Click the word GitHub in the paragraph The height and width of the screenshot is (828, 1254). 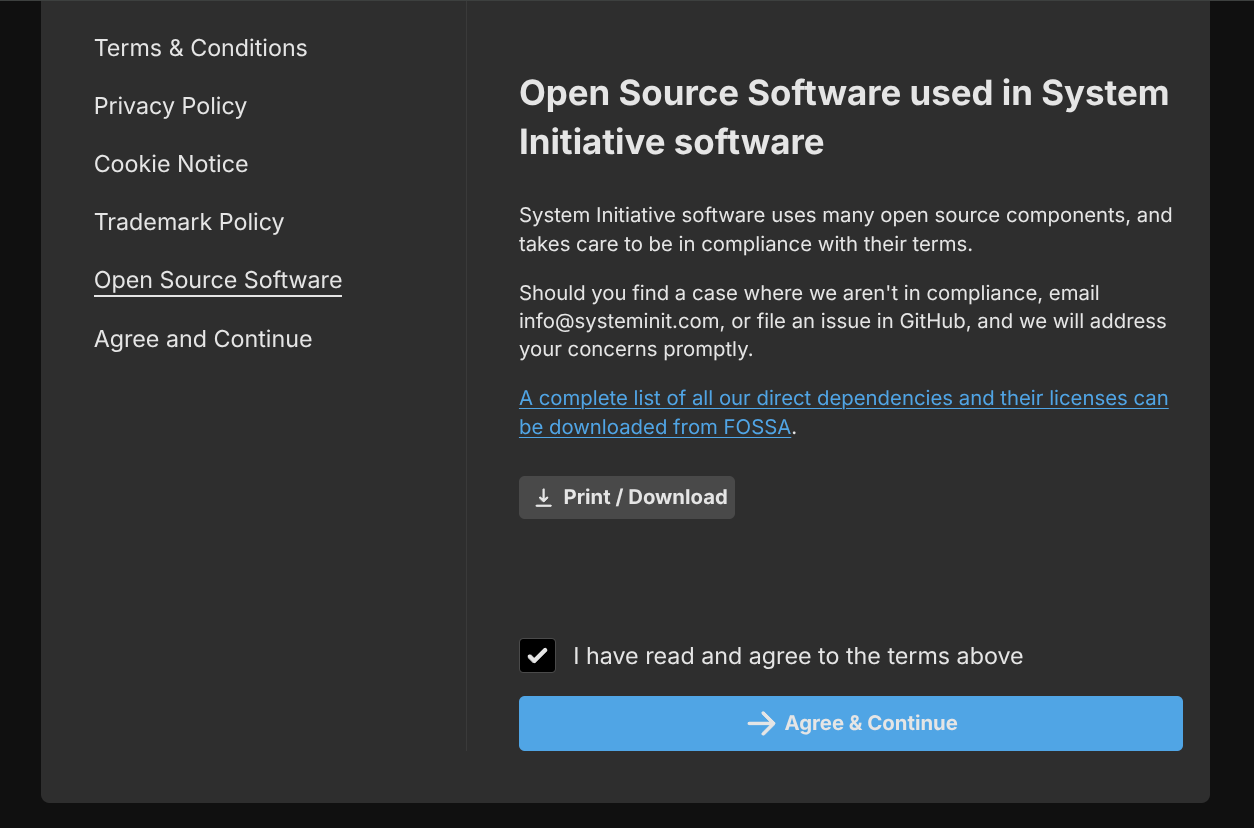click(x=932, y=322)
